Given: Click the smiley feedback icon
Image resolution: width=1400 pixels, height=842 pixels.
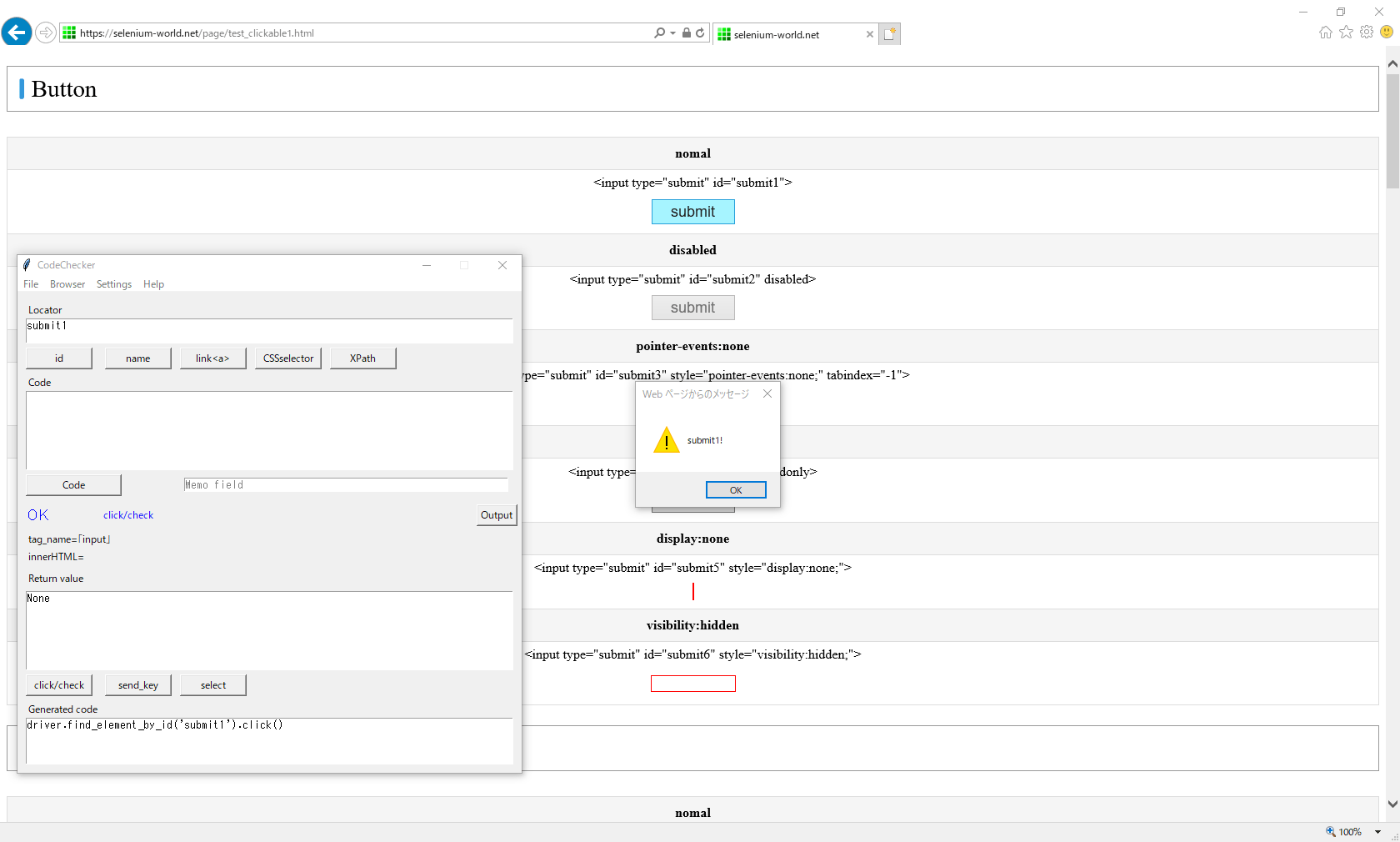Looking at the screenshot, I should point(1387,33).
